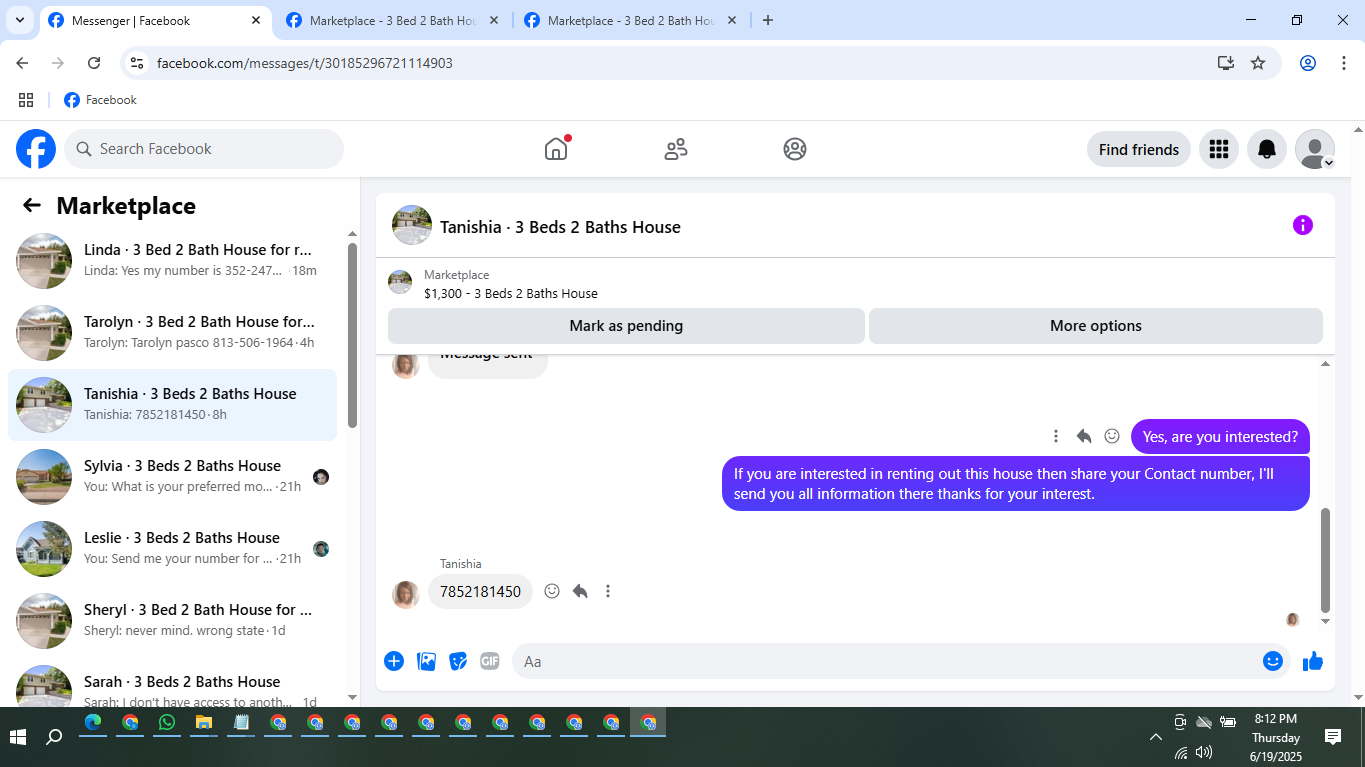Choose a sticker from the composer

(458, 661)
